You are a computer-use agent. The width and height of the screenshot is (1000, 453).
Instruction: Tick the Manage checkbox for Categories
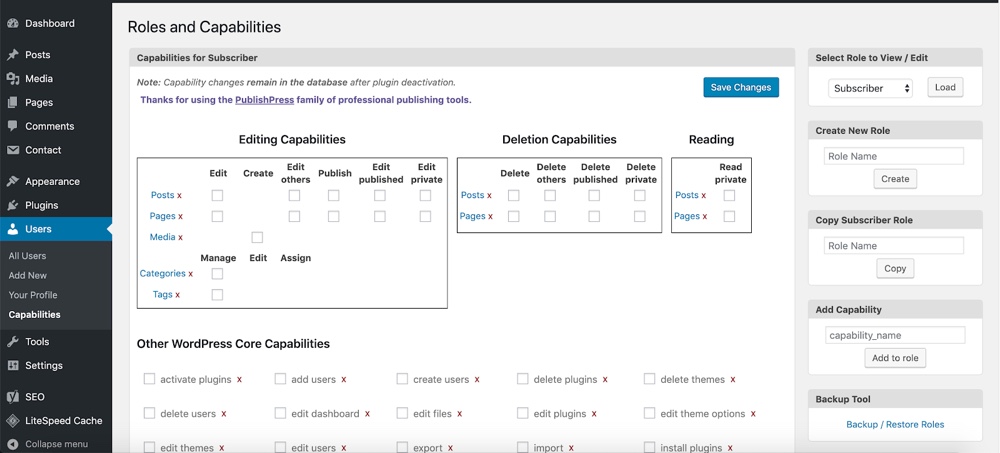tap(217, 274)
